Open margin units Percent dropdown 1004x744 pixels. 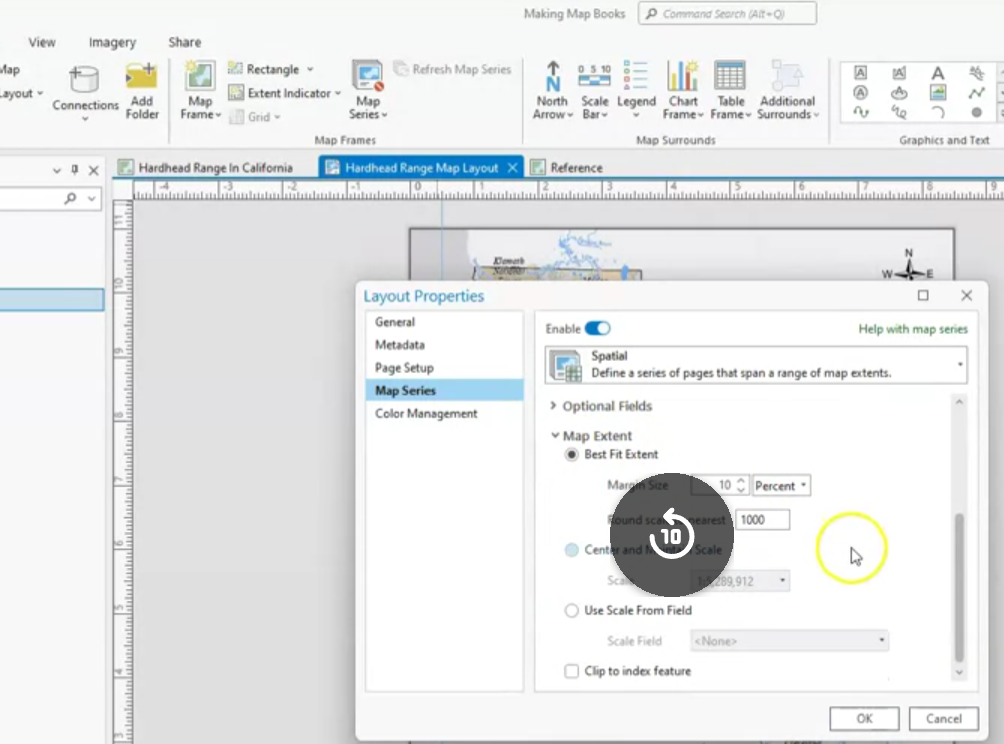(782, 485)
